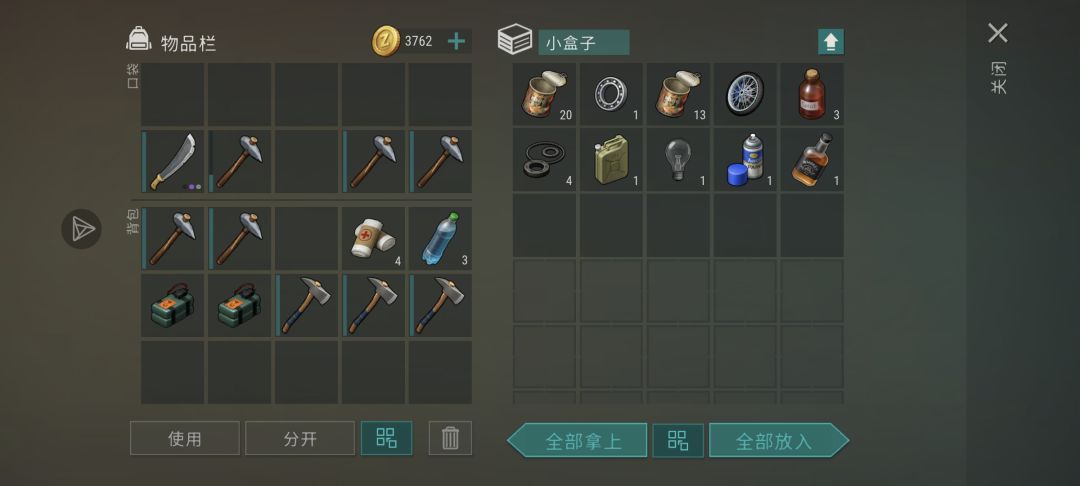Select the whiskey bottle item
The image size is (1080, 486).
pyautogui.click(x=811, y=160)
